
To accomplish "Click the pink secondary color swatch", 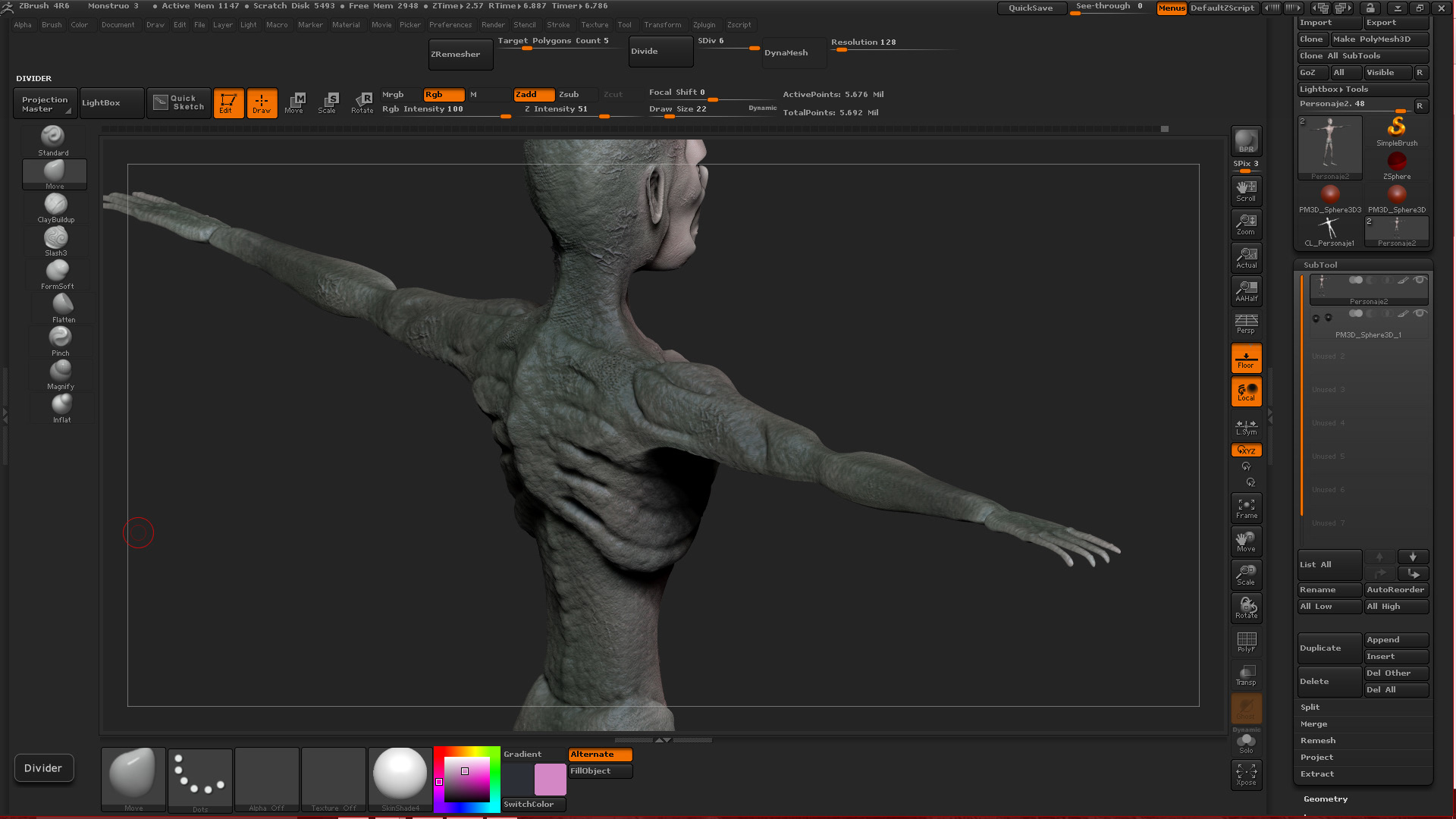I will [x=550, y=780].
